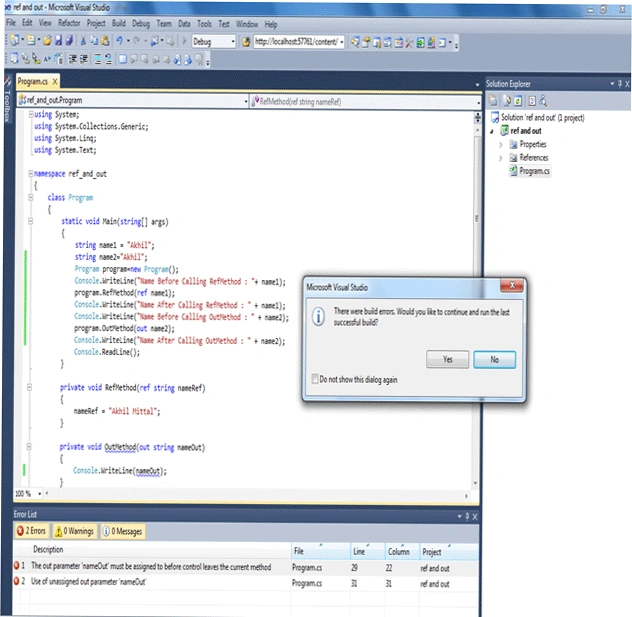The height and width of the screenshot is (617, 632).
Task: Open the localhost URL combo box dropdown
Action: pyautogui.click(x=342, y=42)
